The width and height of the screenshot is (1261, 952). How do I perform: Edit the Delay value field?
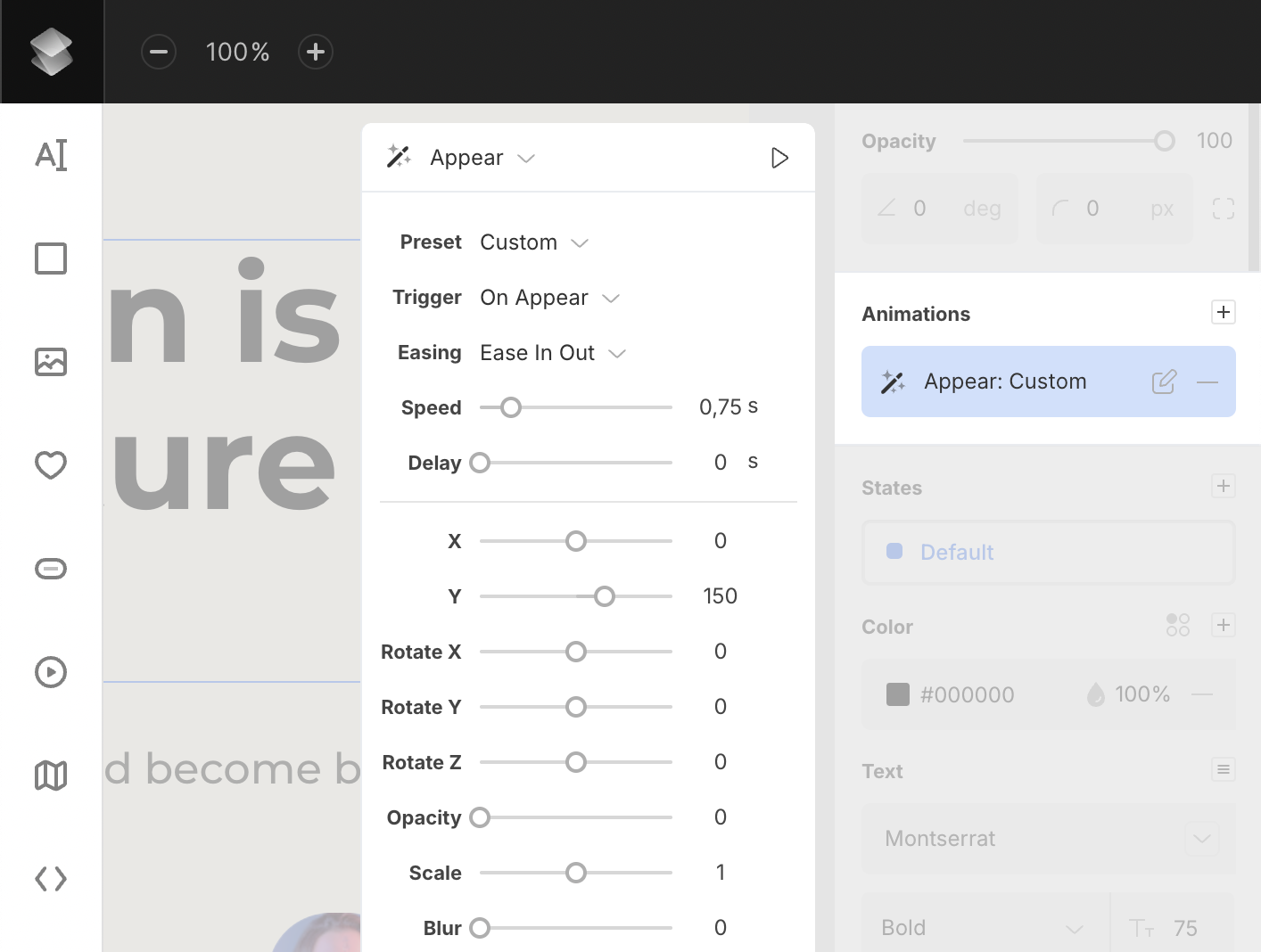tap(721, 463)
